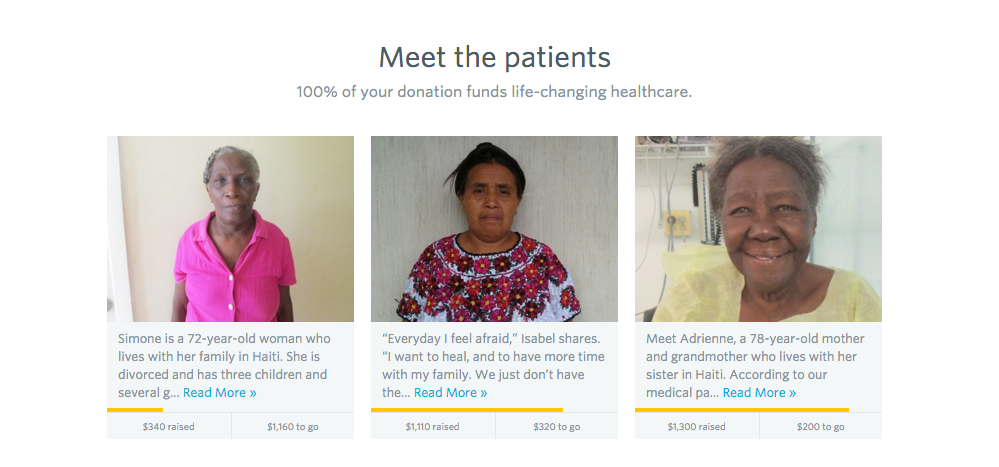Click Simone's description text
Screen dimensions: 999x467
coord(224,366)
